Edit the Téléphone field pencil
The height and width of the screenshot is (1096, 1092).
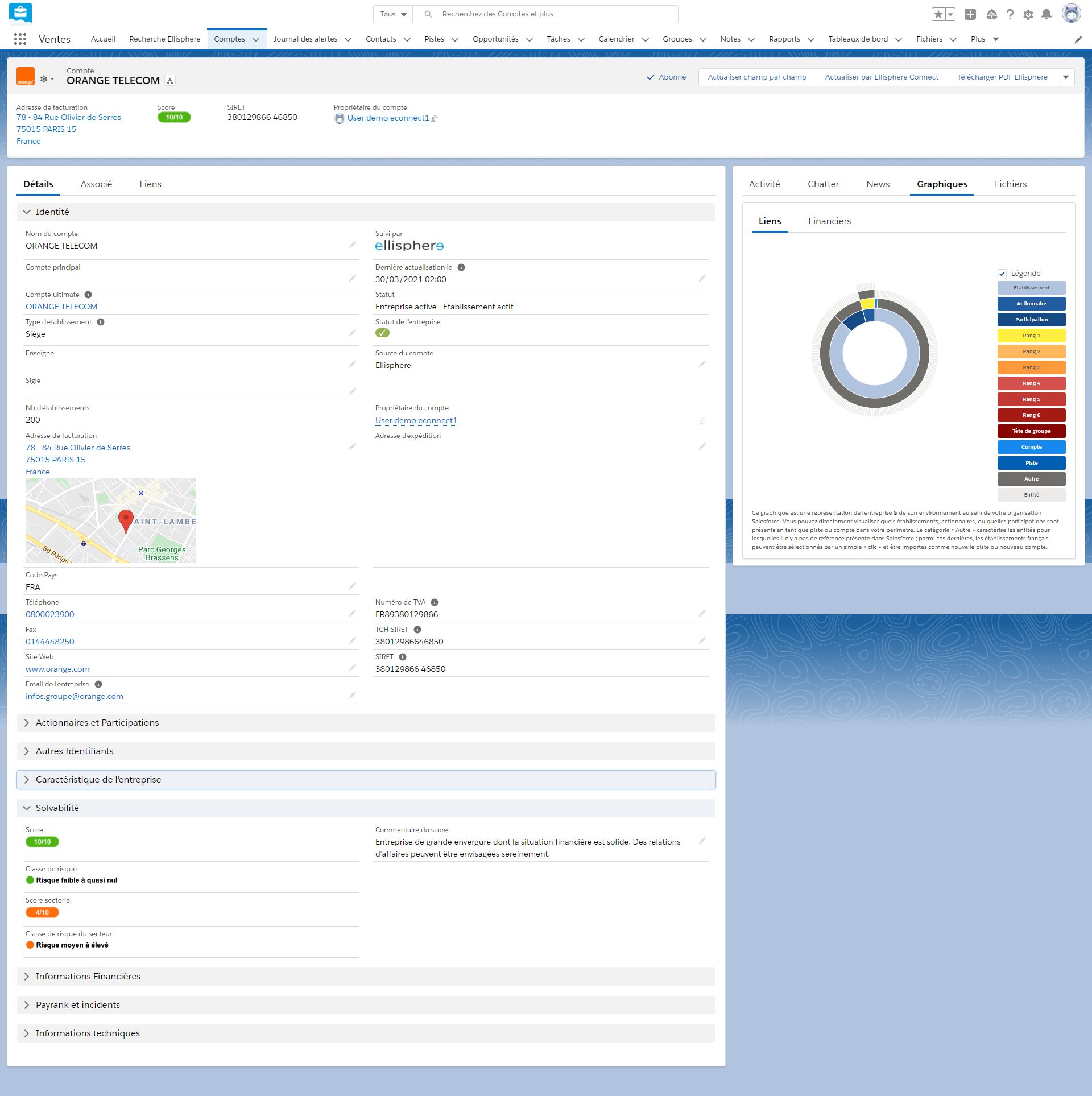[x=353, y=613]
